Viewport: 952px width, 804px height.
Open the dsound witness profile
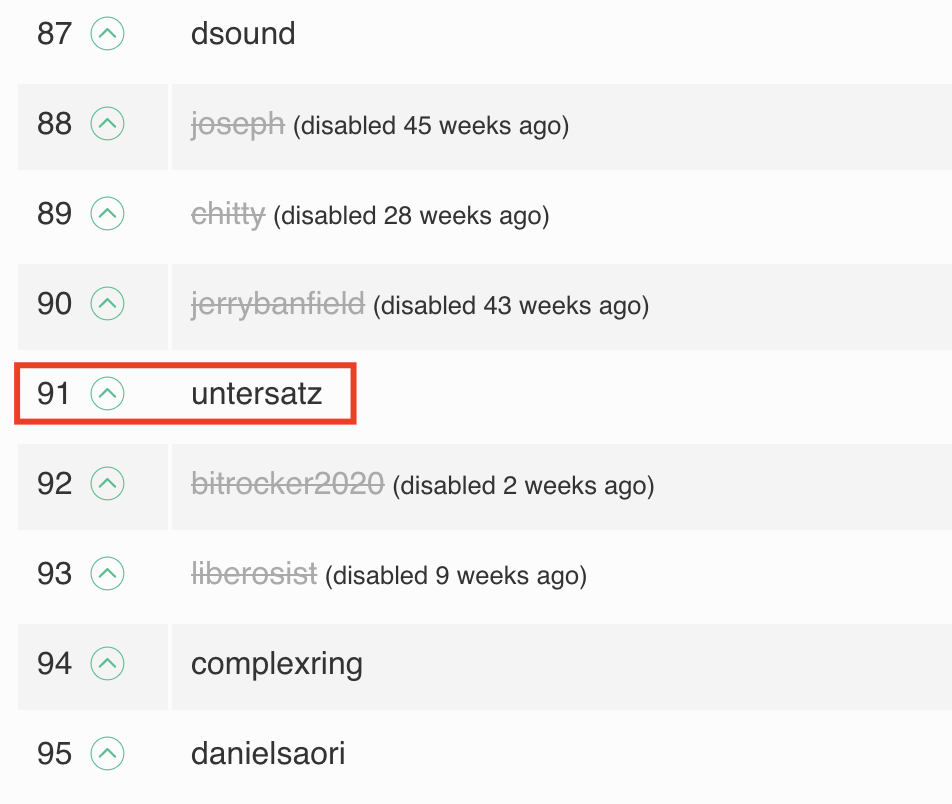click(x=243, y=35)
